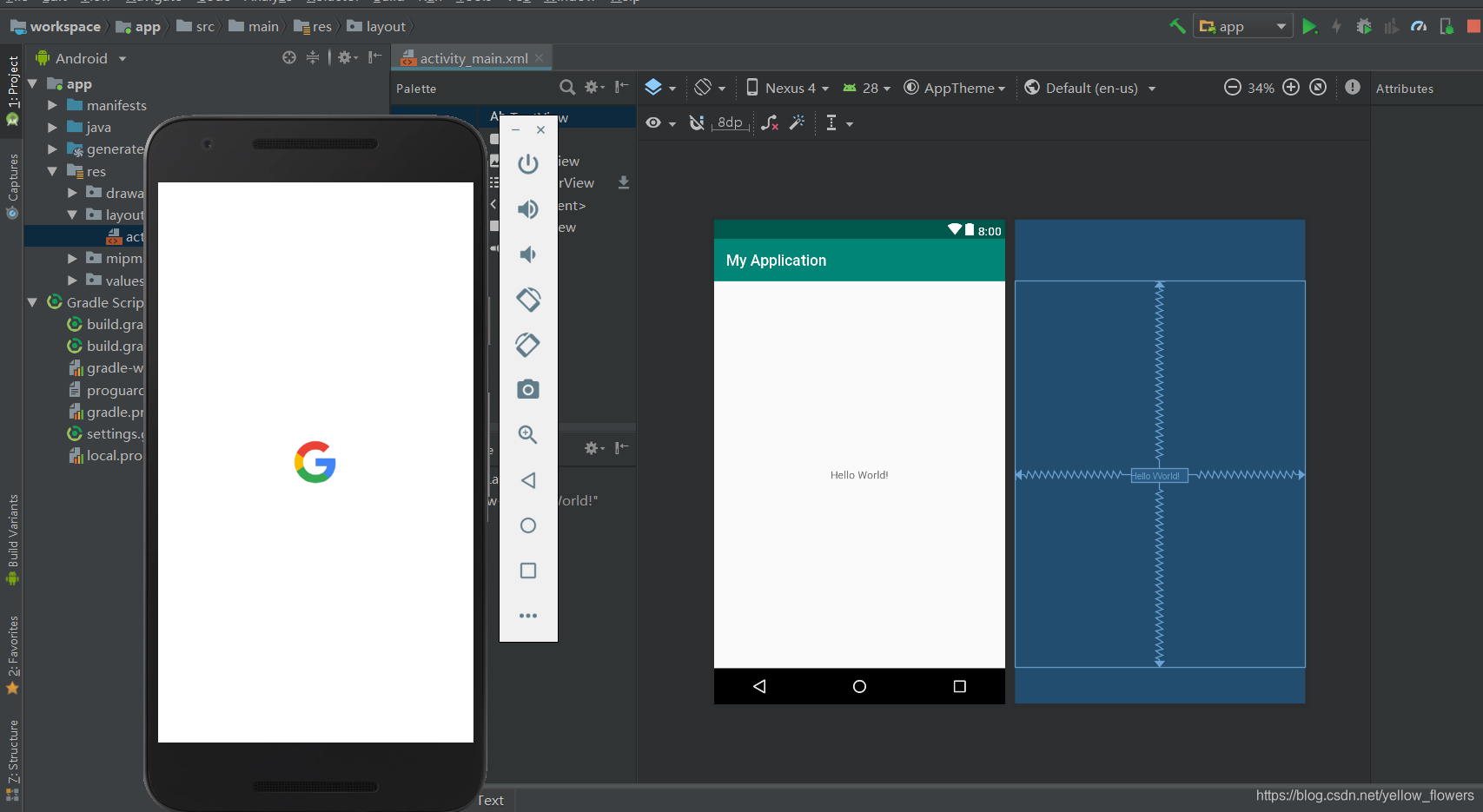Click the emulator volume up button
The width and height of the screenshot is (1483, 812).
click(528, 208)
